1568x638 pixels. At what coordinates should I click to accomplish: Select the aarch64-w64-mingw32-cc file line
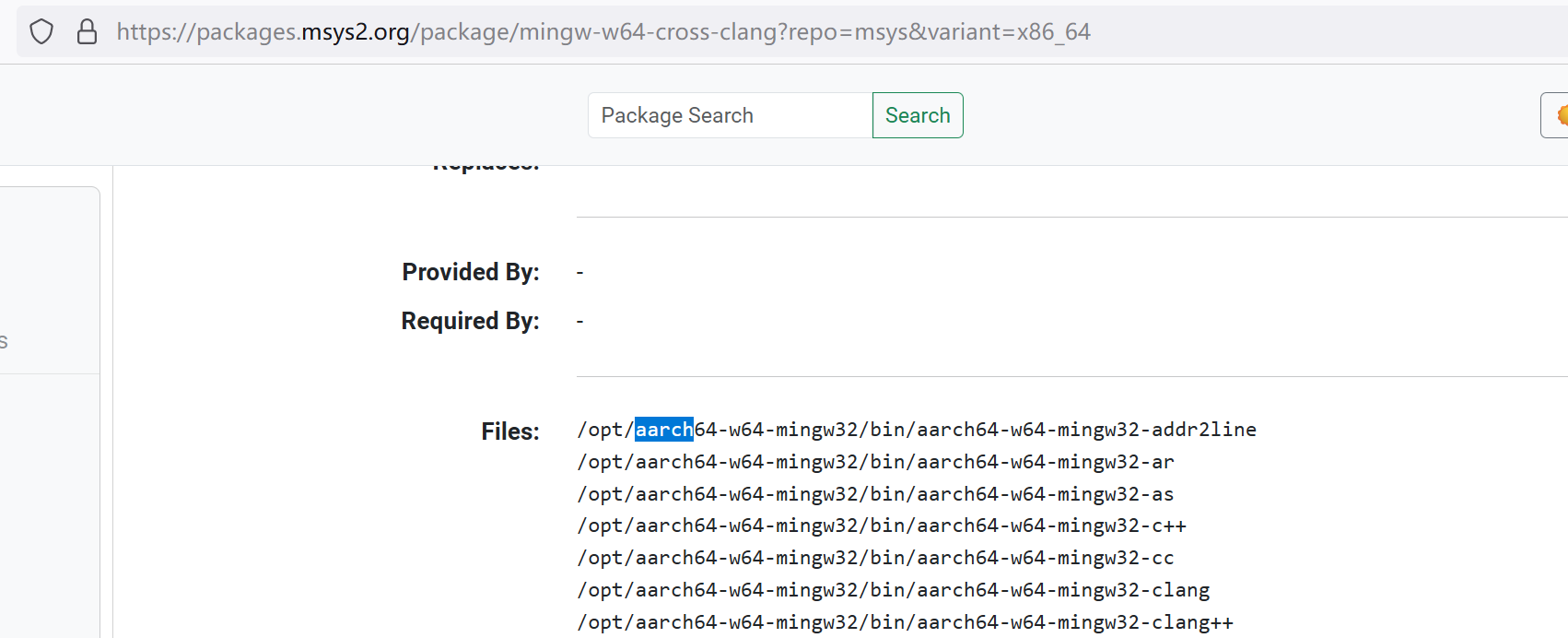pos(875,558)
